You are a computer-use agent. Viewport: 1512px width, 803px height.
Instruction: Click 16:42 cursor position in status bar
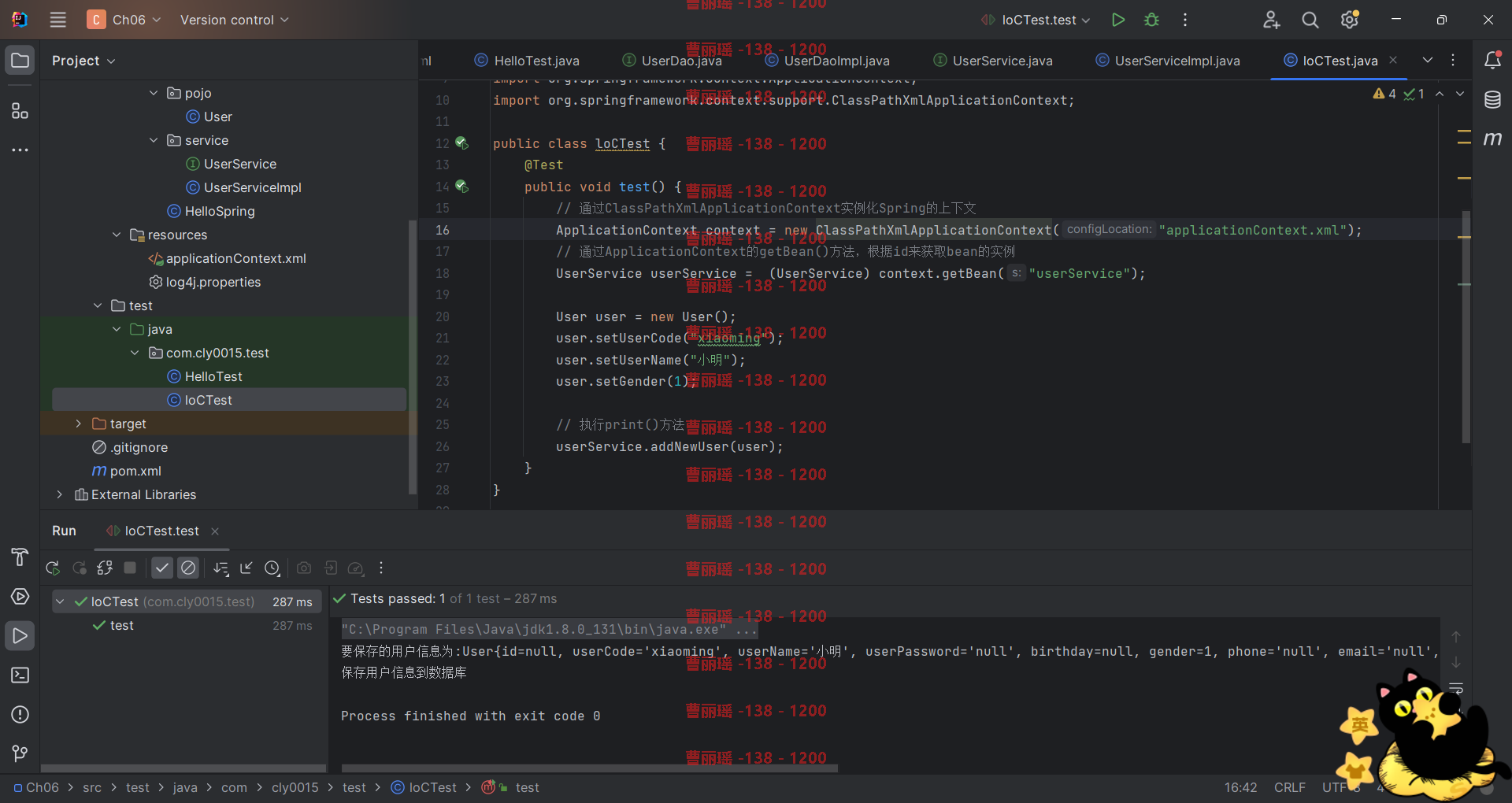[1240, 787]
